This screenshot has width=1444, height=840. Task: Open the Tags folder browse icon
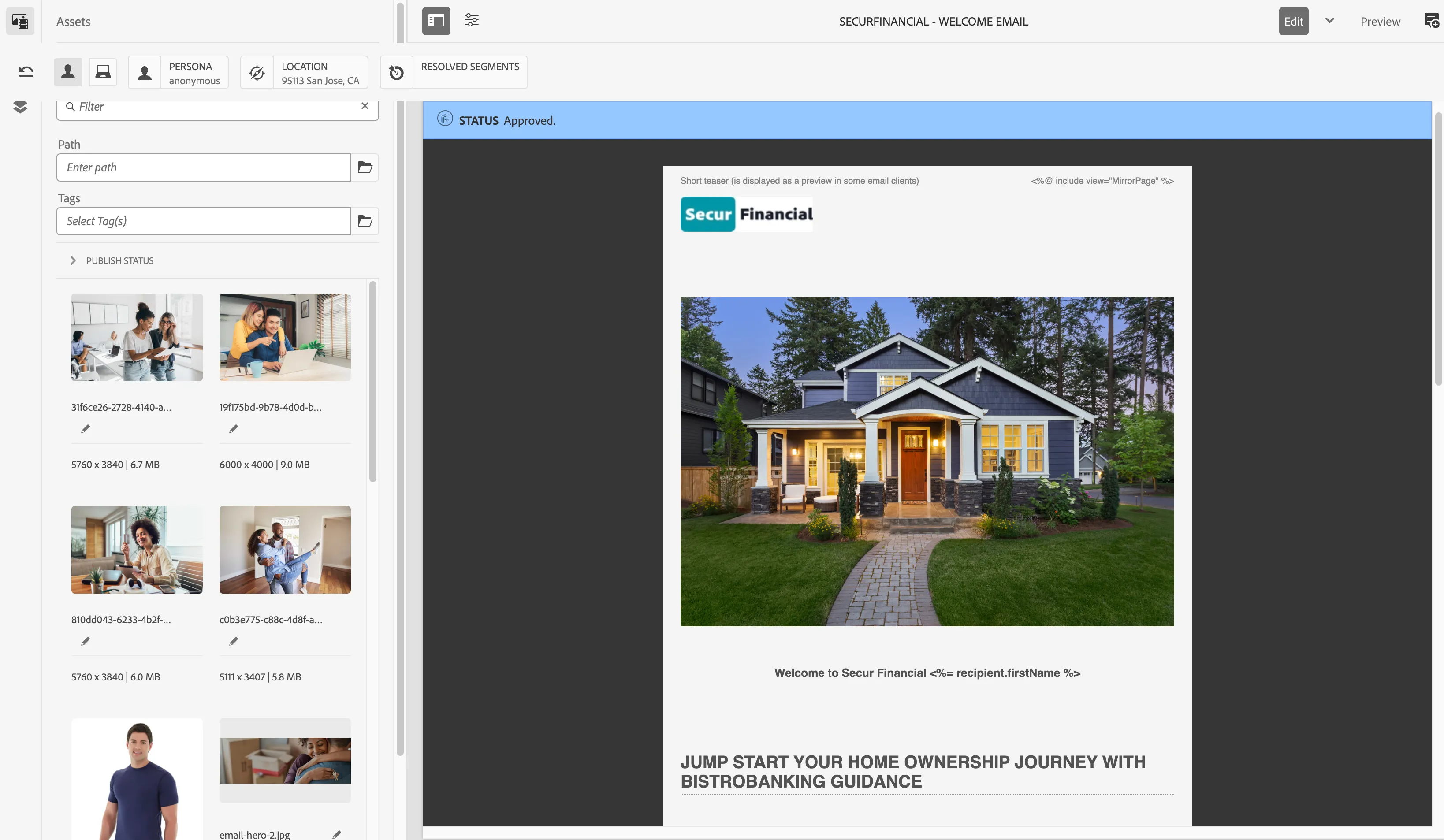point(365,221)
